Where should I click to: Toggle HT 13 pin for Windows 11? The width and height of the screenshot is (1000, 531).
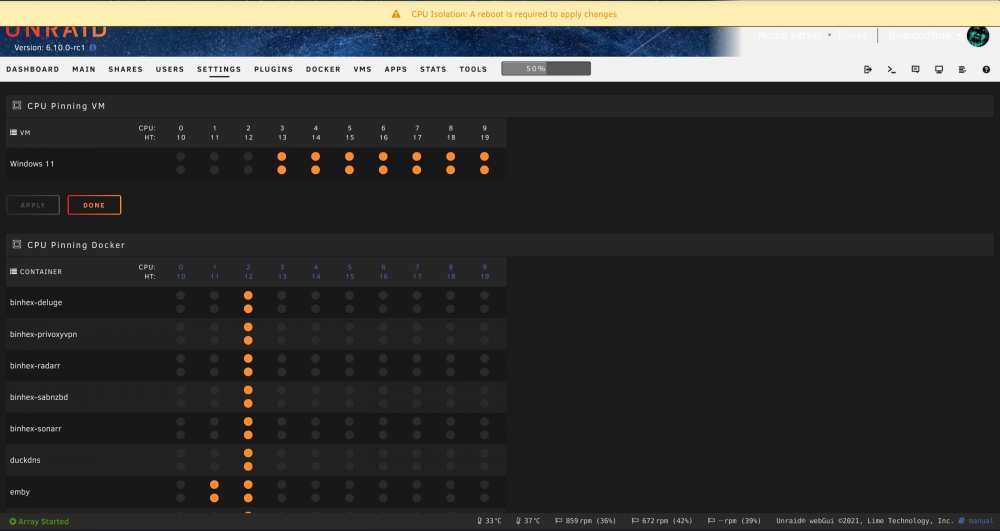282,170
